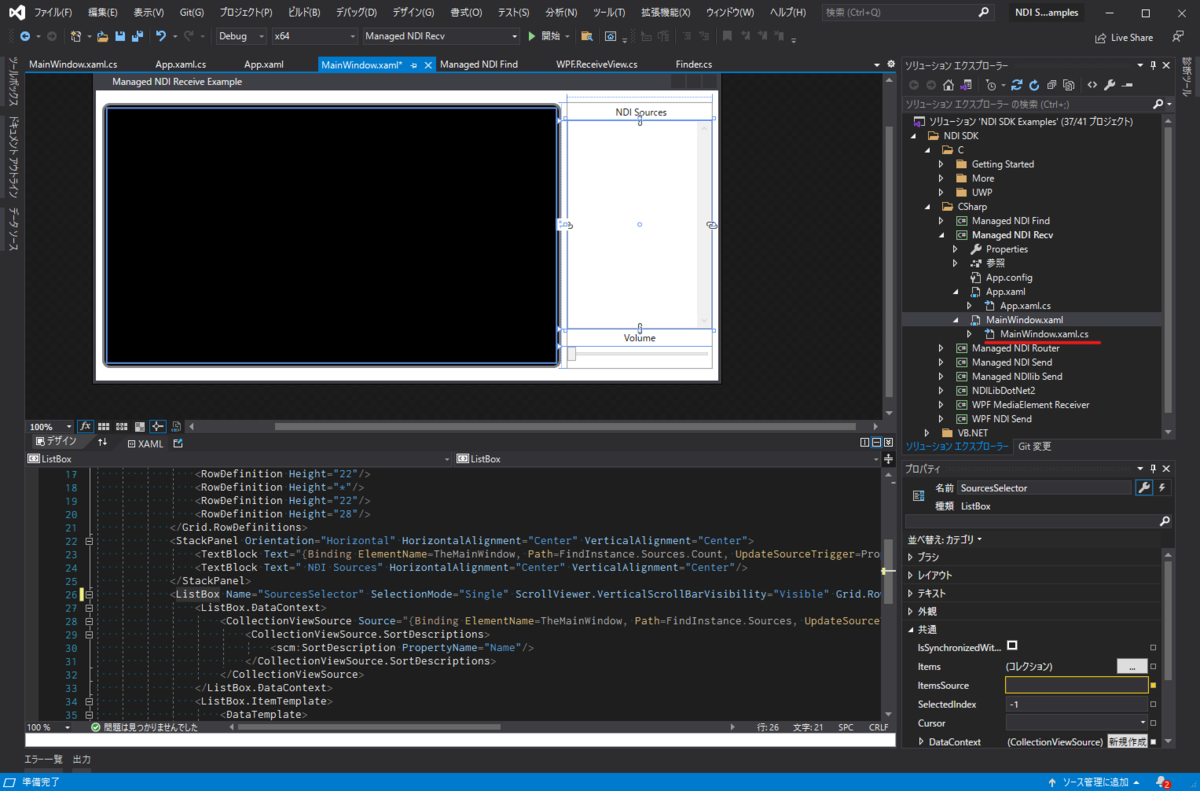Click the pop-out XAML icon
Screen dimensions: 1200x791
point(178,443)
